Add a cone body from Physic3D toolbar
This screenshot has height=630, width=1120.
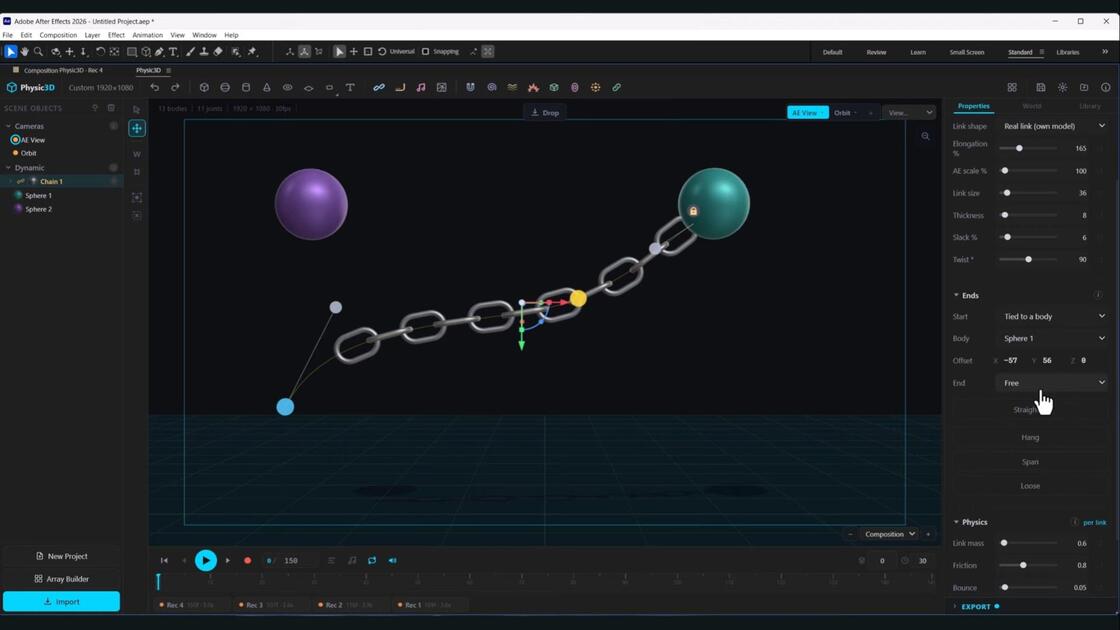tap(266, 87)
